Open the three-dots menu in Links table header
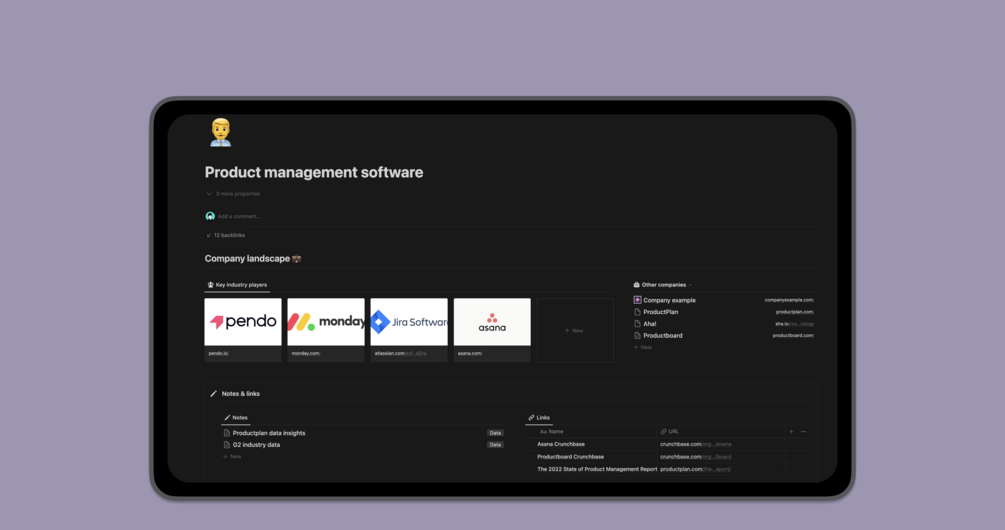This screenshot has height=530, width=1005. click(x=803, y=432)
